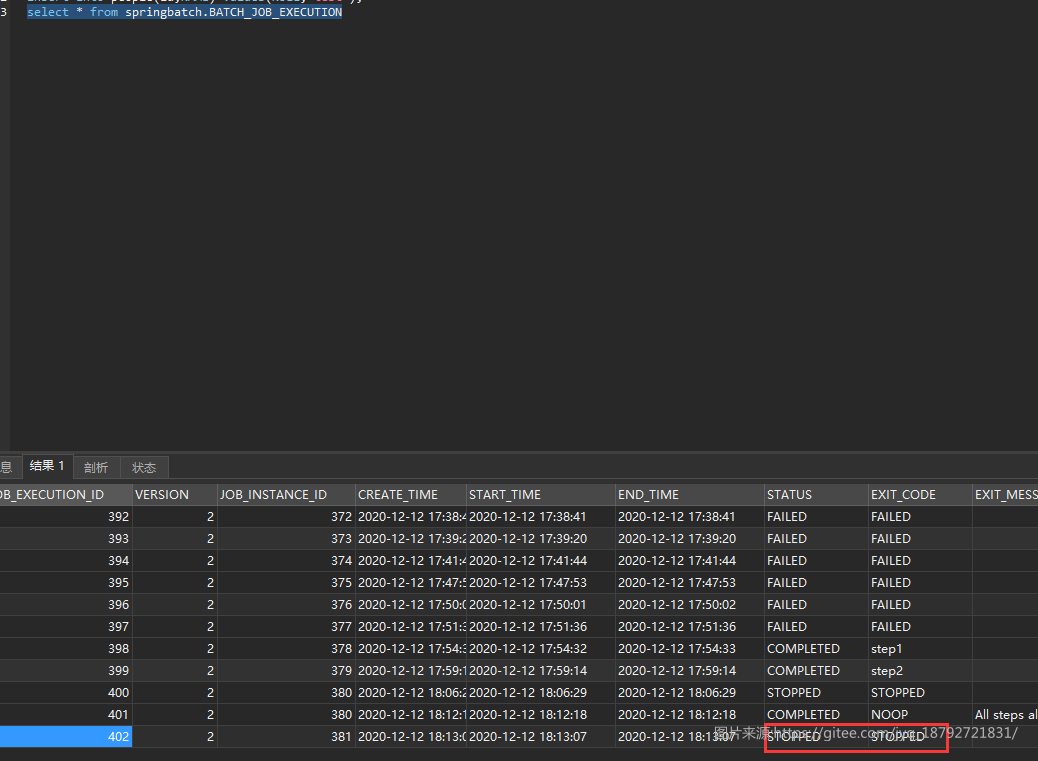The height and width of the screenshot is (761, 1038).
Task: Click the highlighted execution ID 402 cell
Action: pos(66,737)
